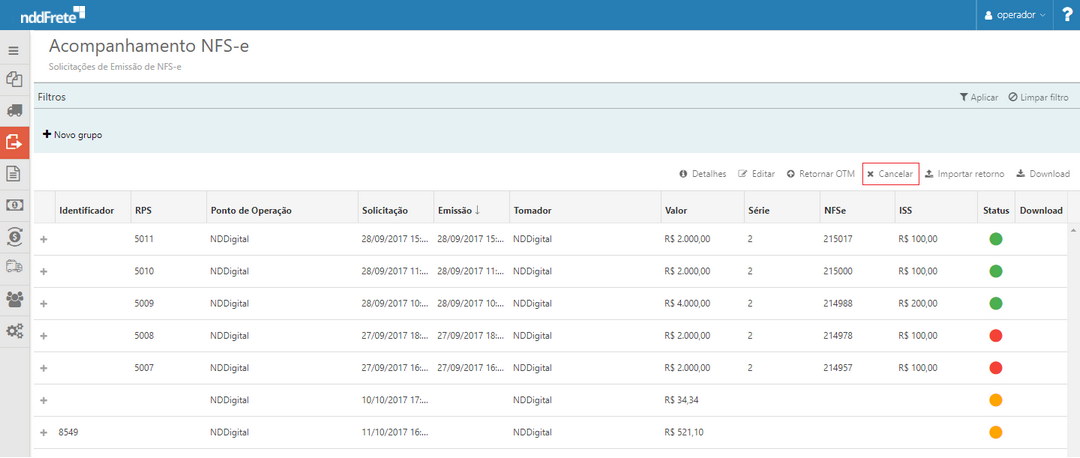Add a filter with Novo grupo
Viewport: 1080px width, 458px height.
pos(72,135)
